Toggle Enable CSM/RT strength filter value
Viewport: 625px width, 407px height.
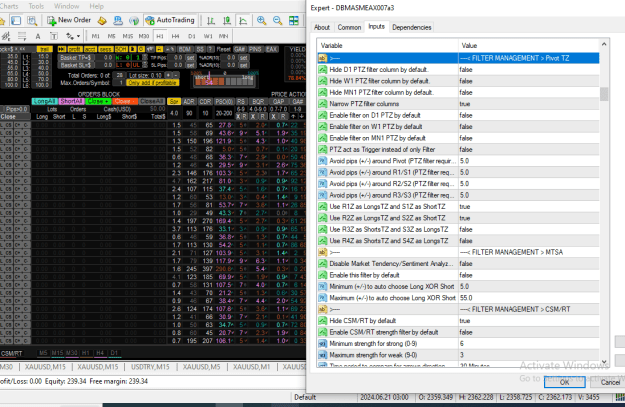pyautogui.click(x=529, y=332)
